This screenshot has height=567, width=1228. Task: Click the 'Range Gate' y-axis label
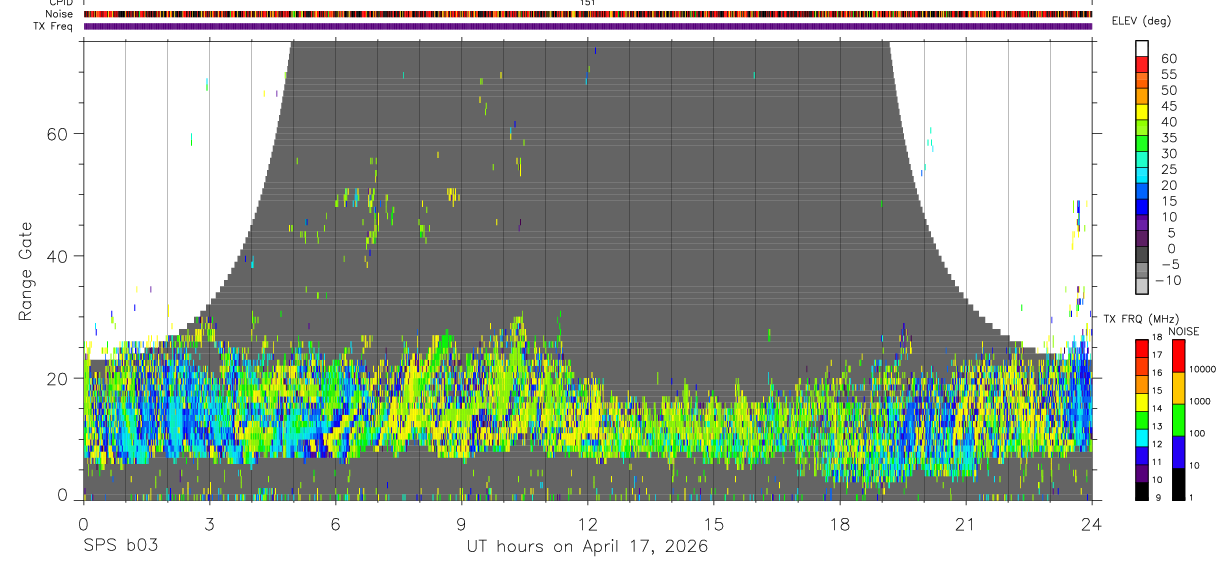26,272
